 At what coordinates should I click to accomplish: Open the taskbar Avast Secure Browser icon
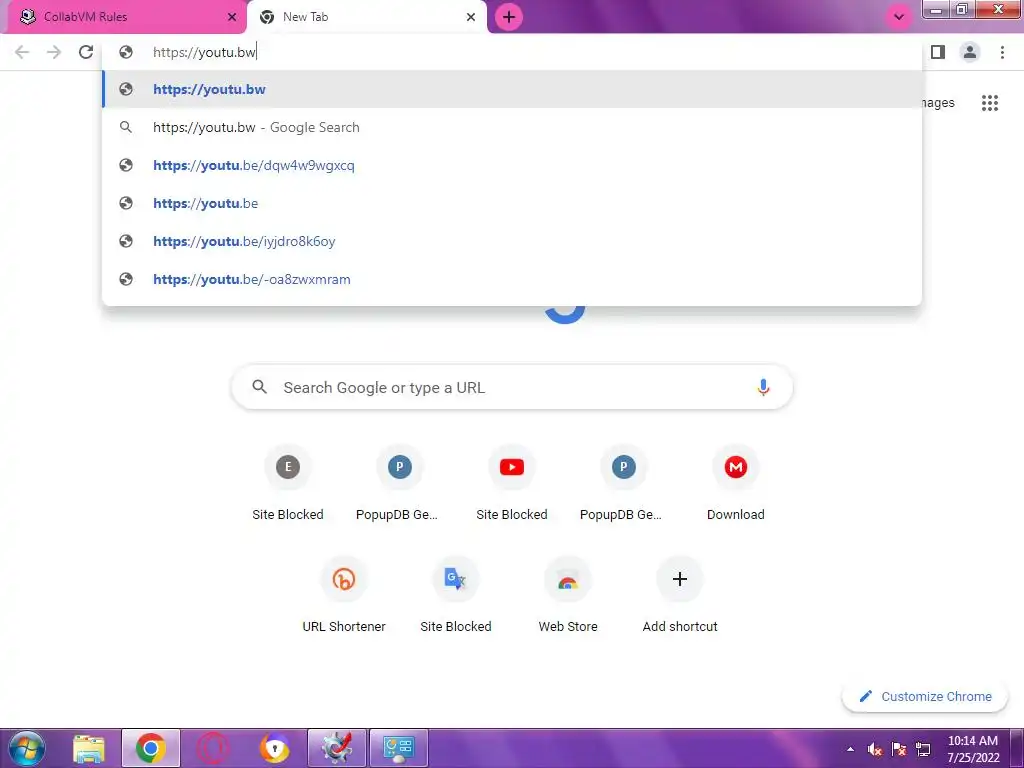click(275, 748)
